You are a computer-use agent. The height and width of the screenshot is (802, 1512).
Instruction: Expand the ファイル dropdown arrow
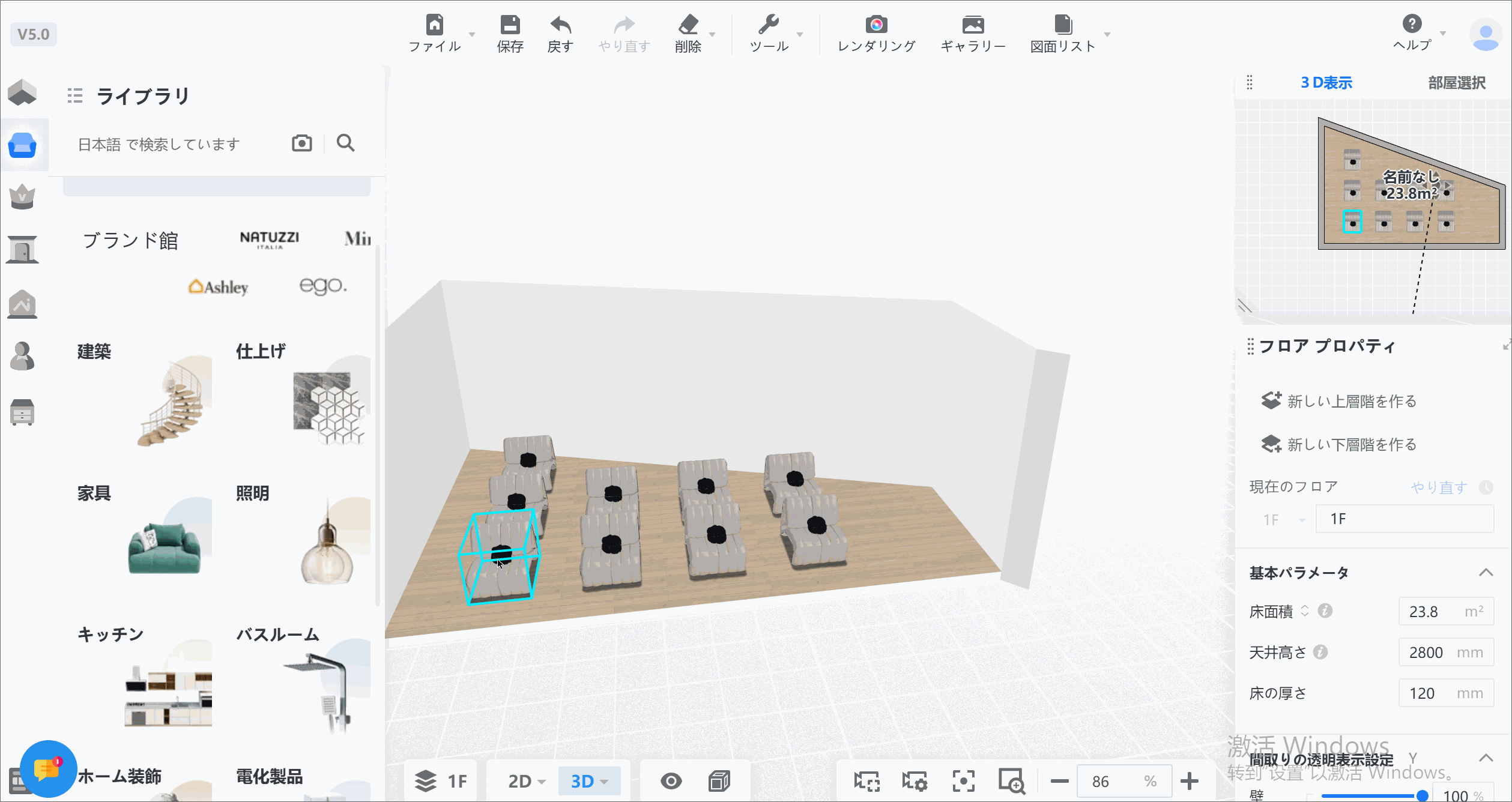tap(472, 34)
